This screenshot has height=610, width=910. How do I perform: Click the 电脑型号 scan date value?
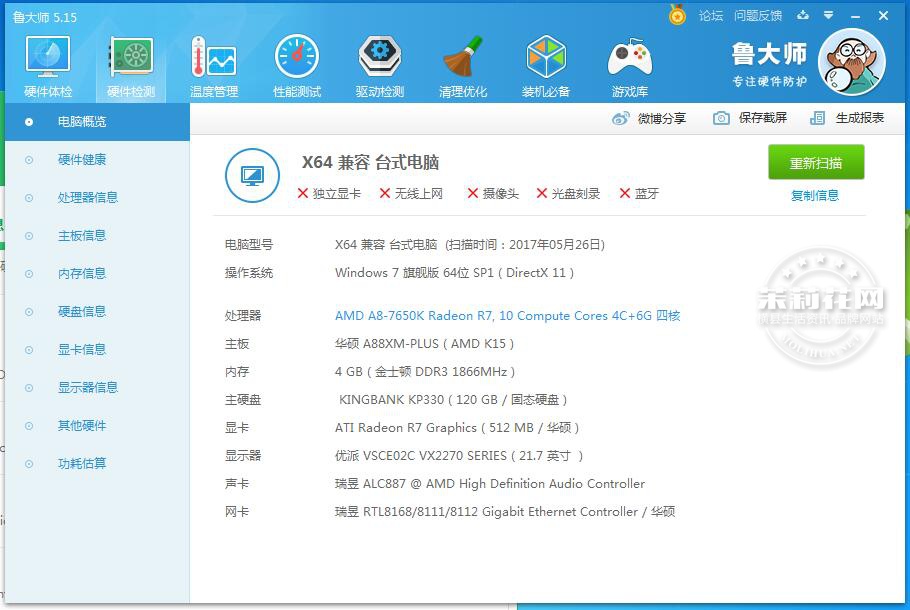470,245
